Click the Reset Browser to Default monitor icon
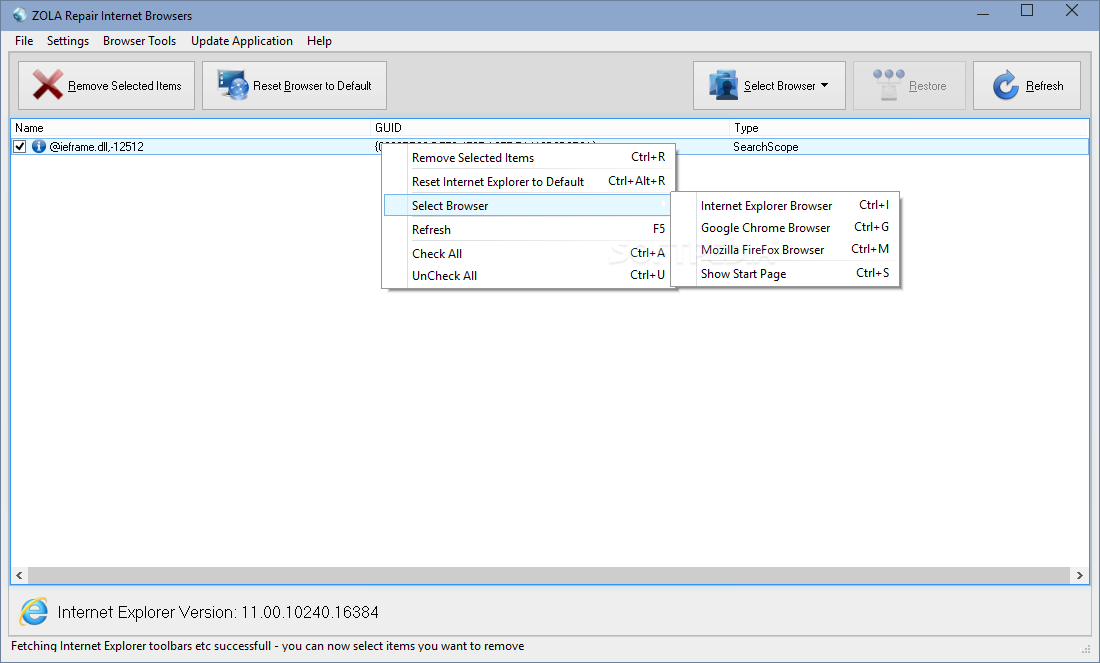The width and height of the screenshot is (1100, 663). [x=233, y=85]
